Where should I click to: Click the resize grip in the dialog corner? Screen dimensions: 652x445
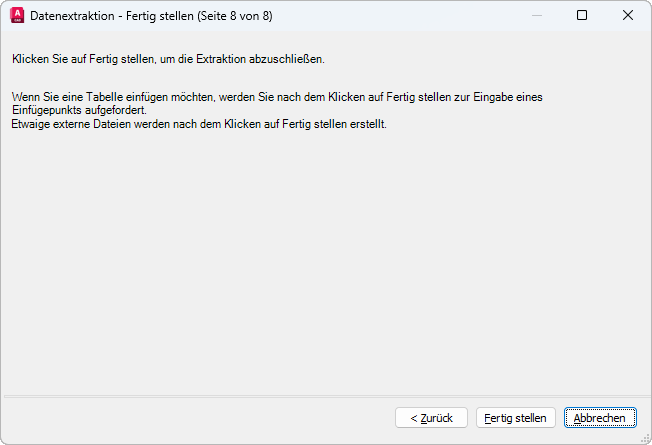644,438
